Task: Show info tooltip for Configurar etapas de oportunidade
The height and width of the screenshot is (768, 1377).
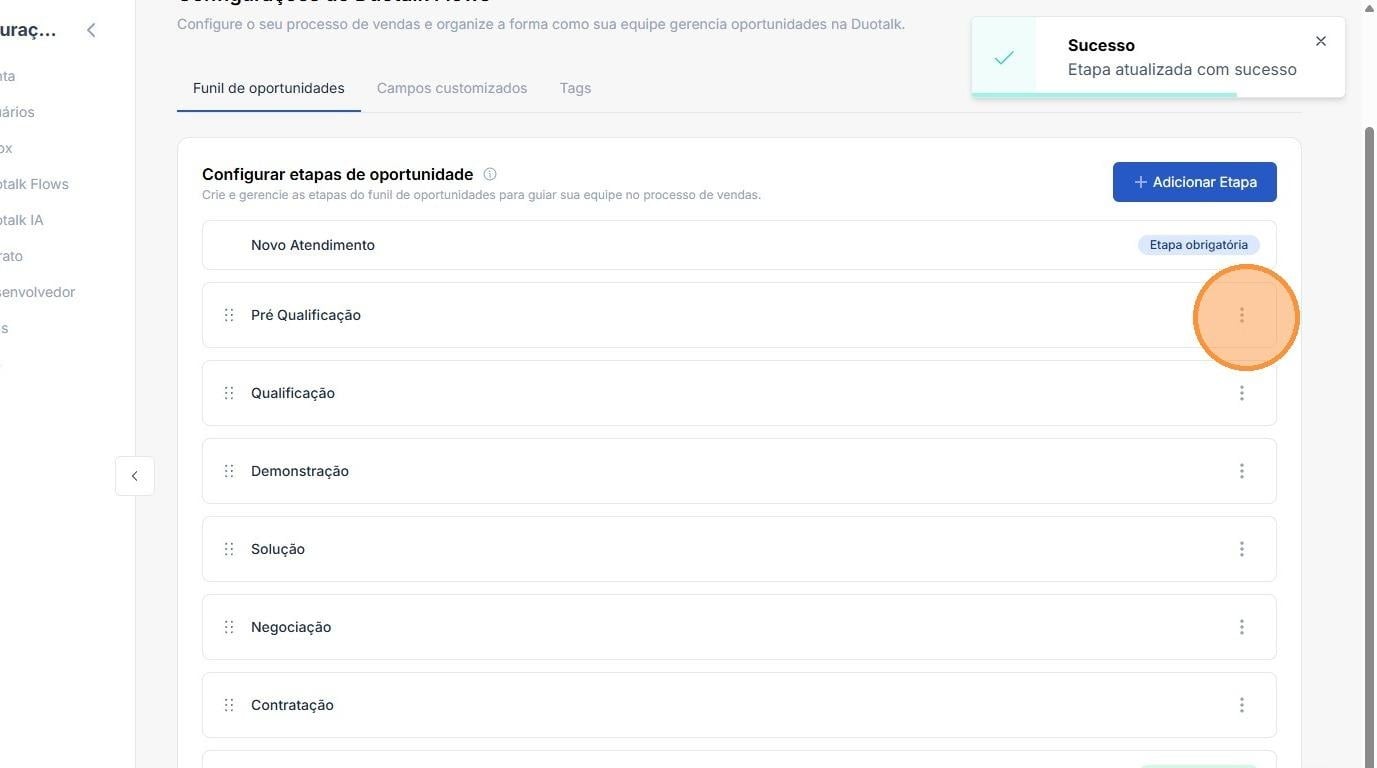Action: click(490, 174)
